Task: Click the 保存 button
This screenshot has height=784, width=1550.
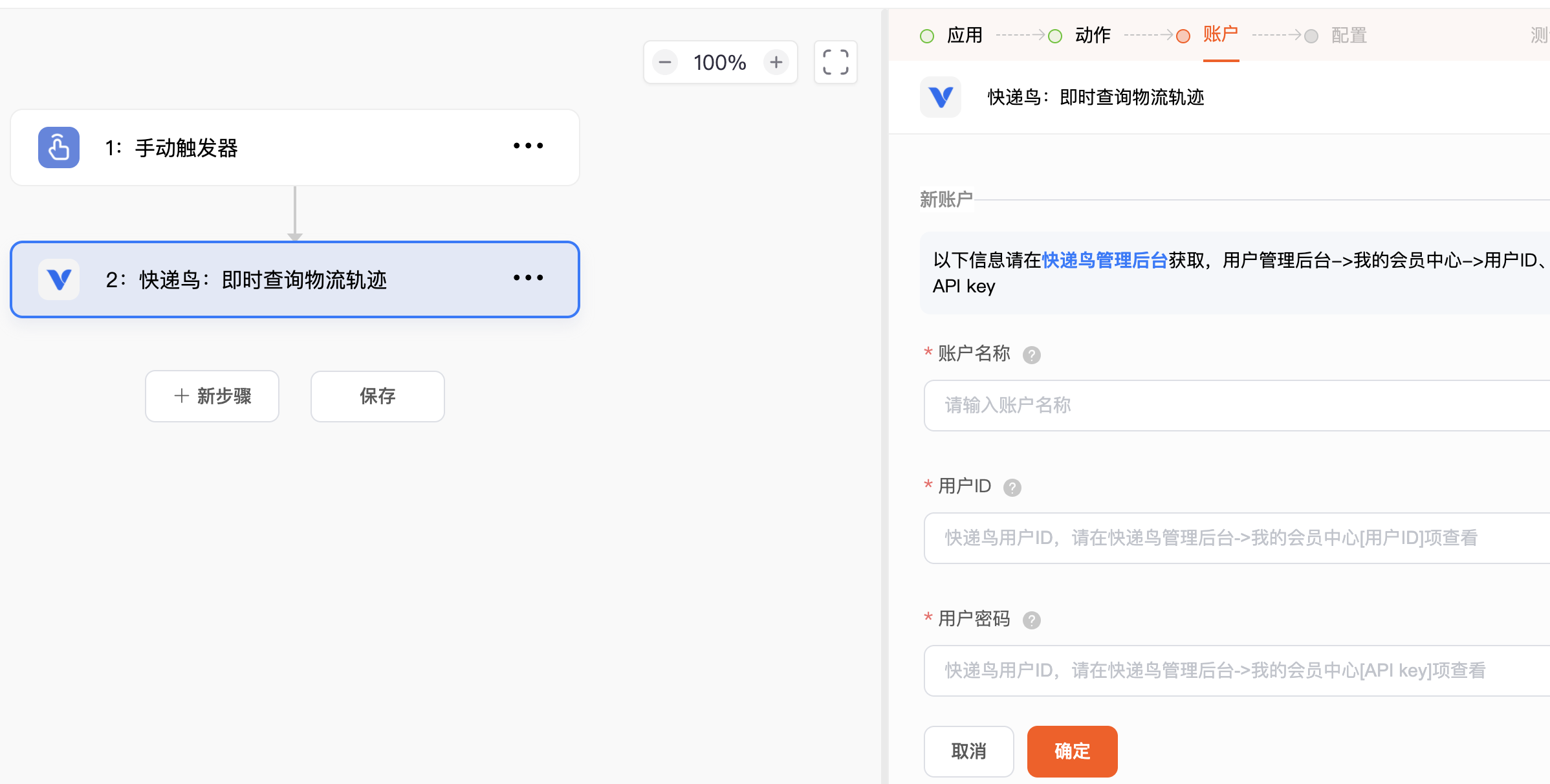Action: pyautogui.click(x=378, y=397)
